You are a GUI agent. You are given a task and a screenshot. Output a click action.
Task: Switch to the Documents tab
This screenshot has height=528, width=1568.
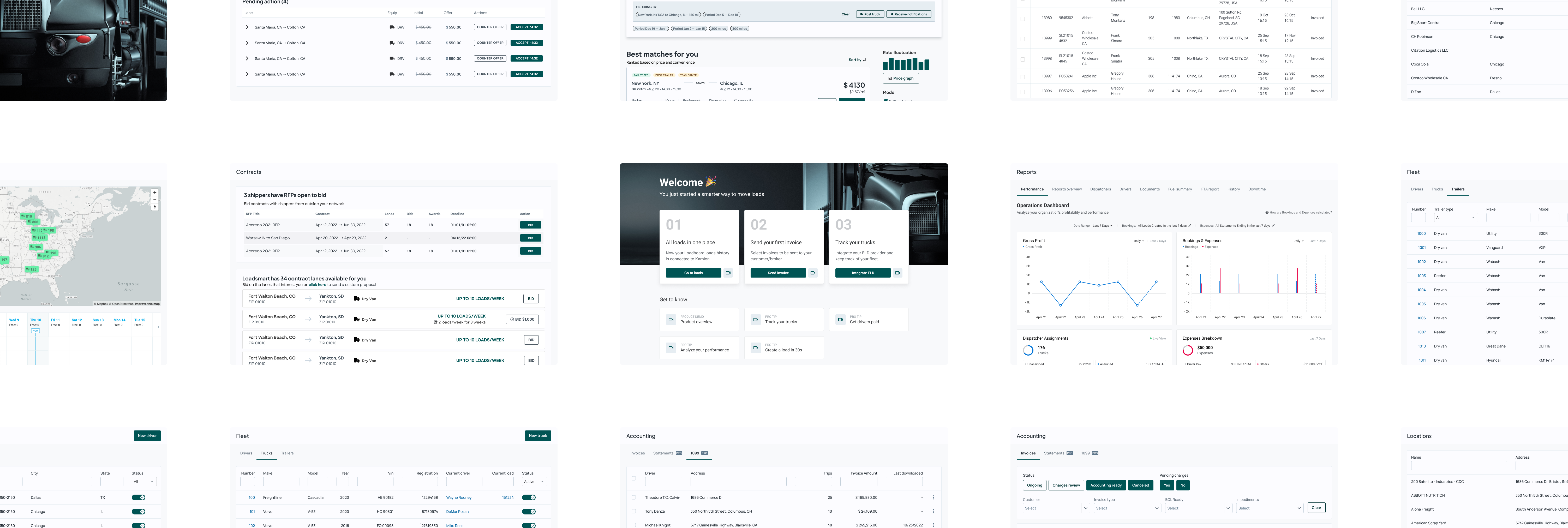tap(1150, 189)
